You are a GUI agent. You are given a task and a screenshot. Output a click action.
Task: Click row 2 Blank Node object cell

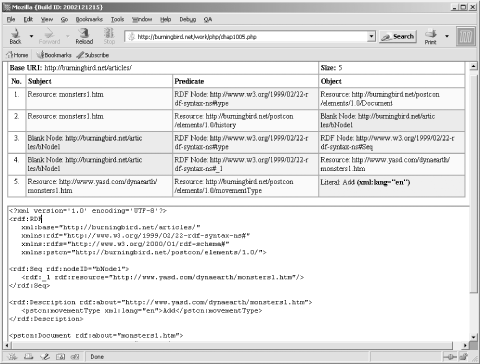[x=391, y=120]
